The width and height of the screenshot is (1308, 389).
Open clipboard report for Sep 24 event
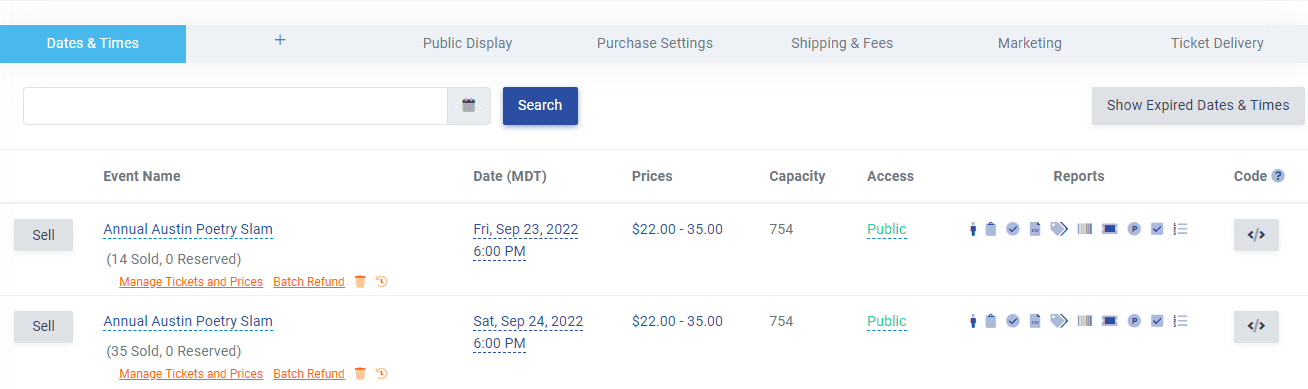click(991, 321)
